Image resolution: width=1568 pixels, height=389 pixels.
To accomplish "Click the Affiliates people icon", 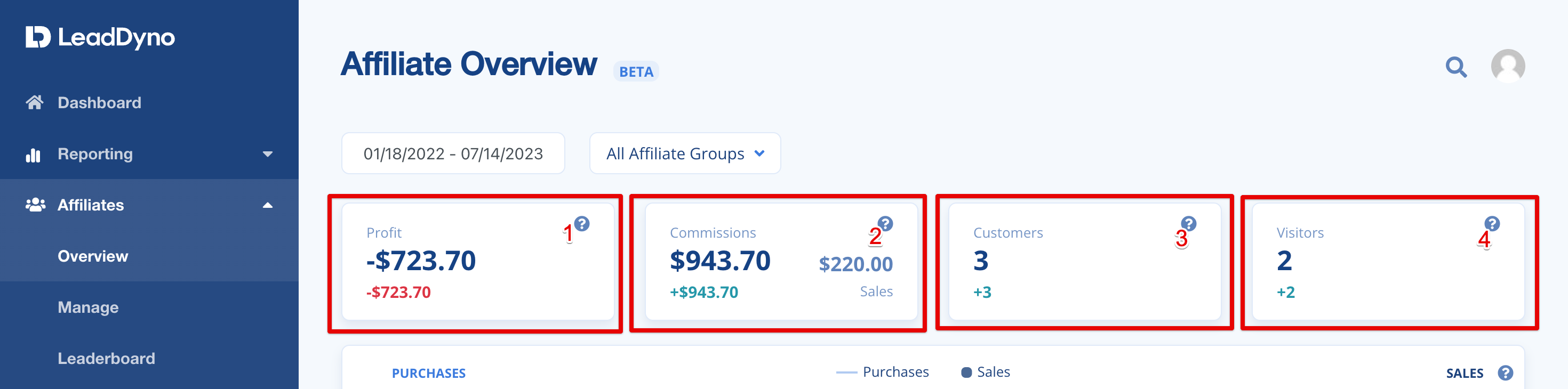I will point(35,205).
